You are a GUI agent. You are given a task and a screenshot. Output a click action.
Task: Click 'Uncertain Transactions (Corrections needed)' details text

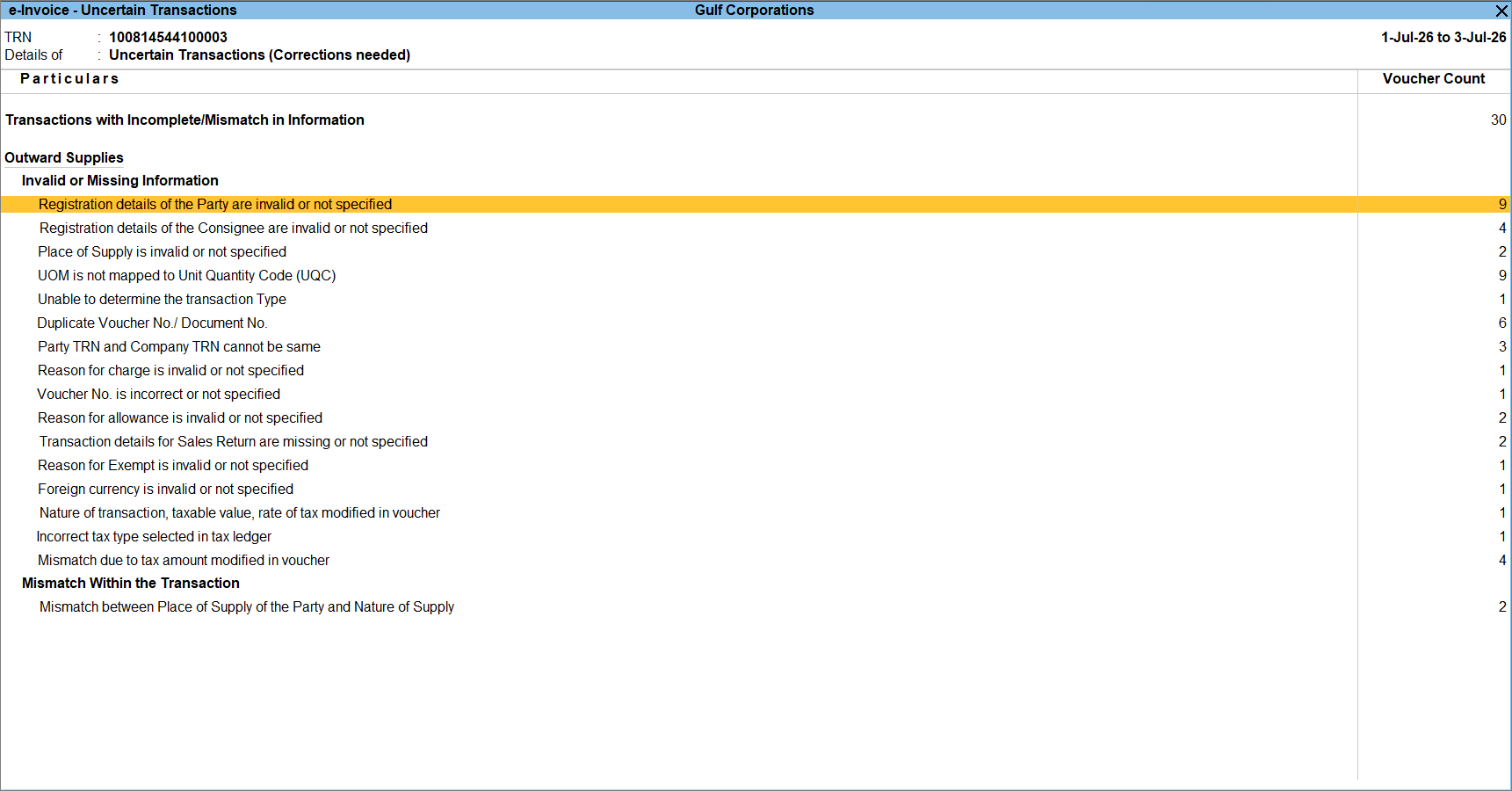point(259,54)
